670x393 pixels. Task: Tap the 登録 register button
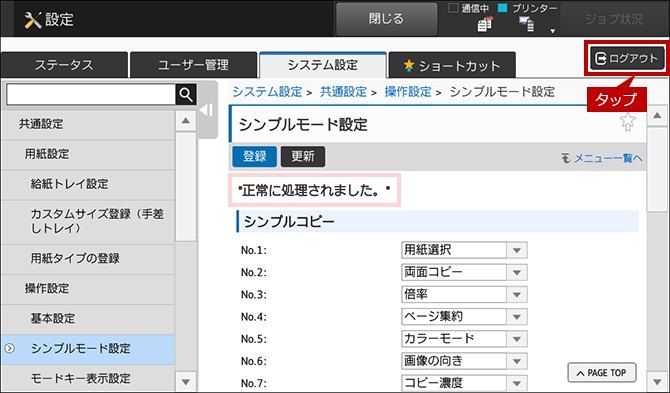[x=255, y=156]
